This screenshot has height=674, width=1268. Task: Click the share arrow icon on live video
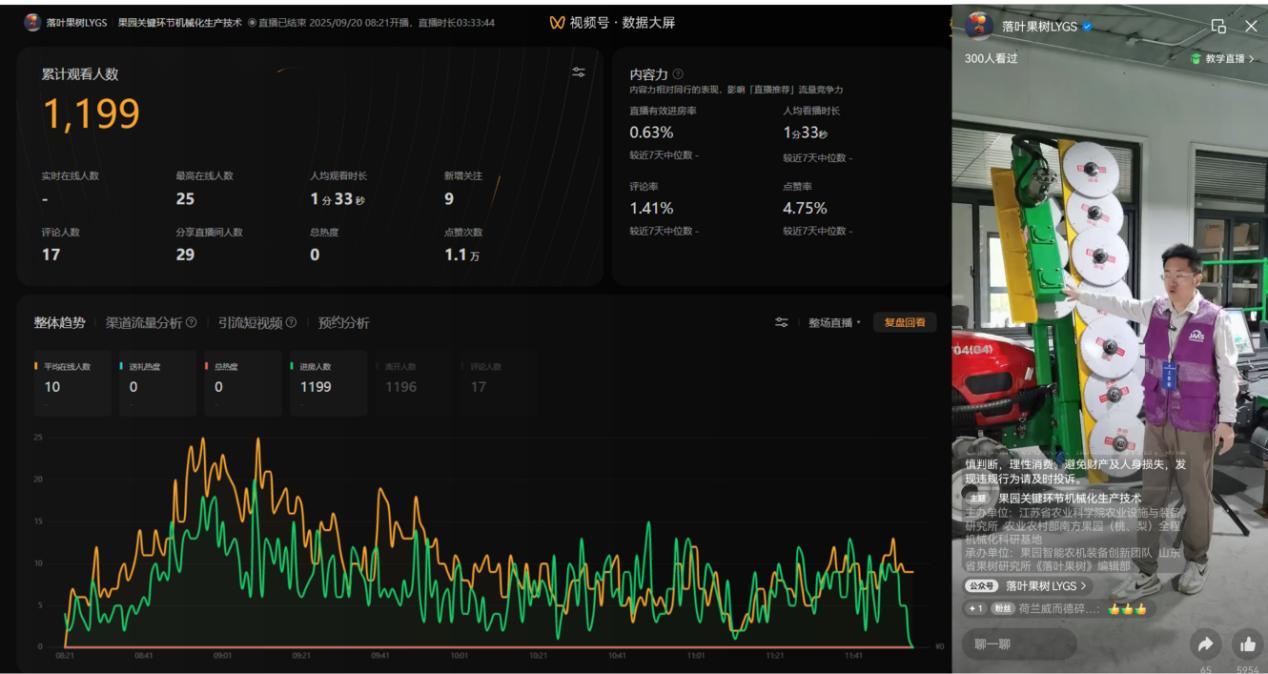click(1205, 644)
